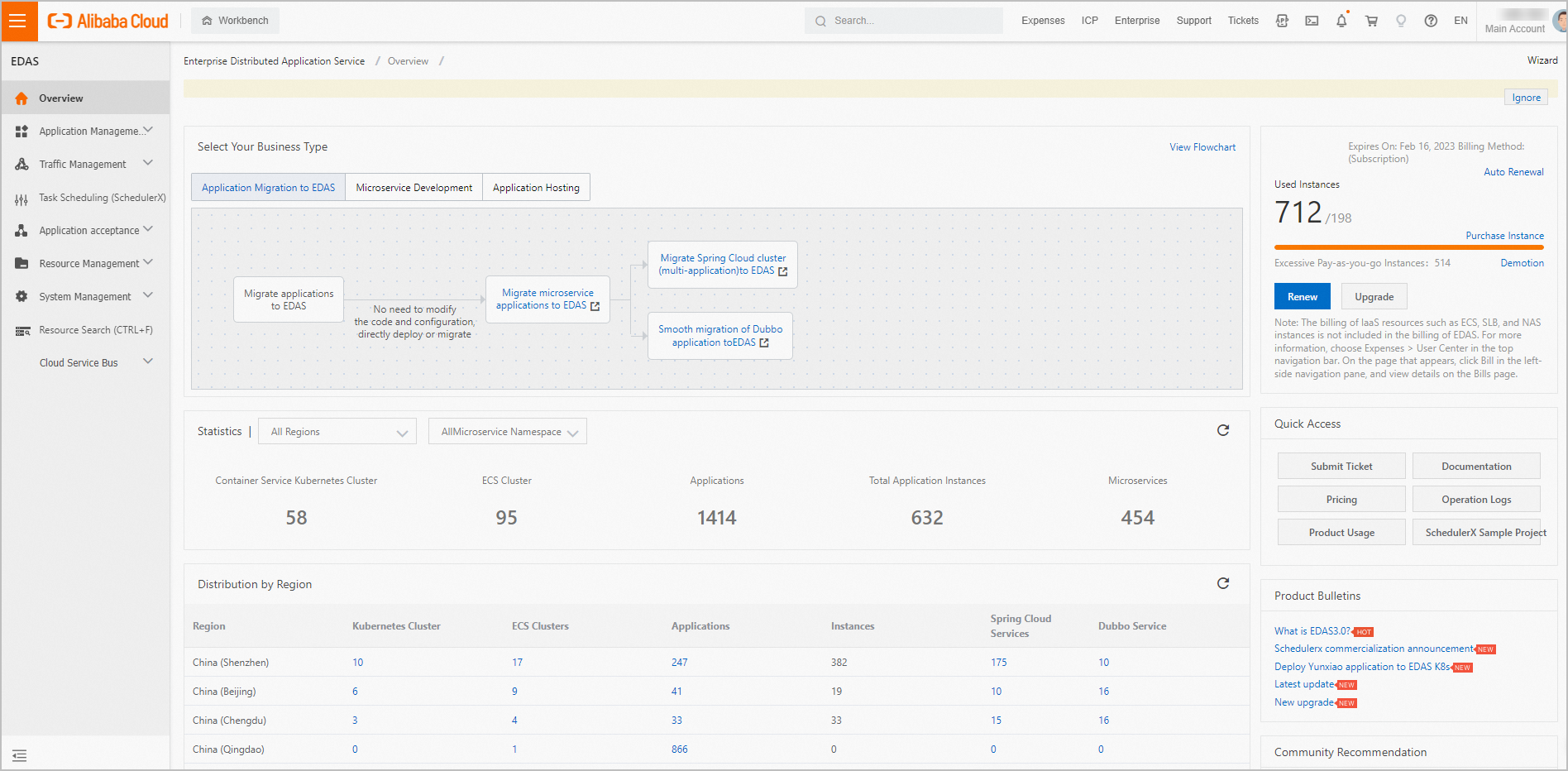
Task: Click the lightbulb icon in header
Action: (x=1401, y=22)
